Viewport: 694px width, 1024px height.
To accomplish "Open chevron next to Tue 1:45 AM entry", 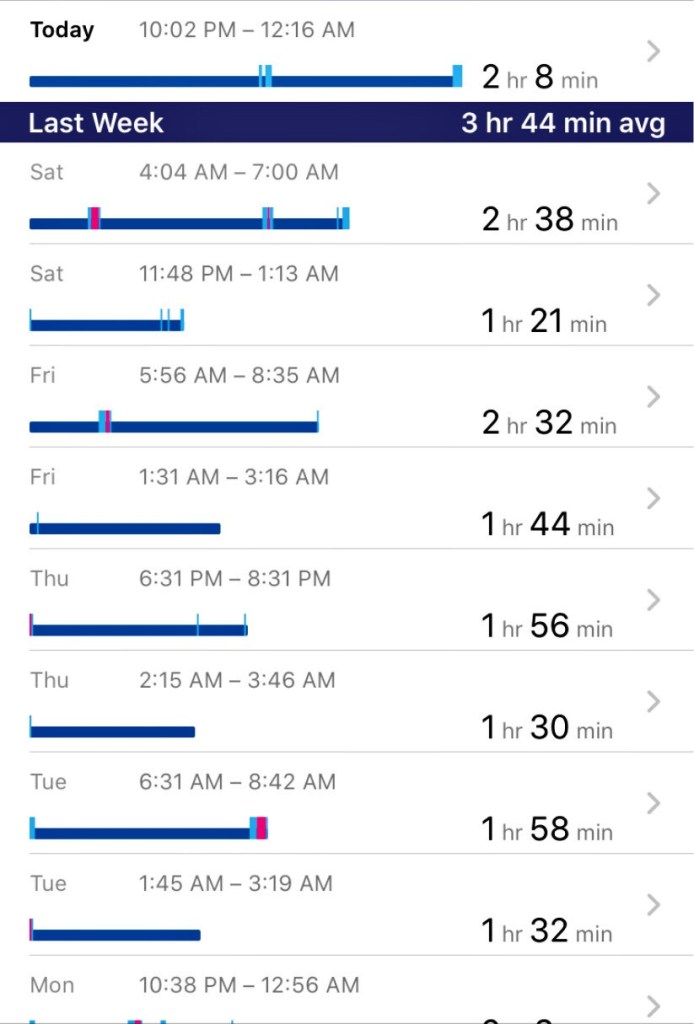I will click(x=653, y=905).
